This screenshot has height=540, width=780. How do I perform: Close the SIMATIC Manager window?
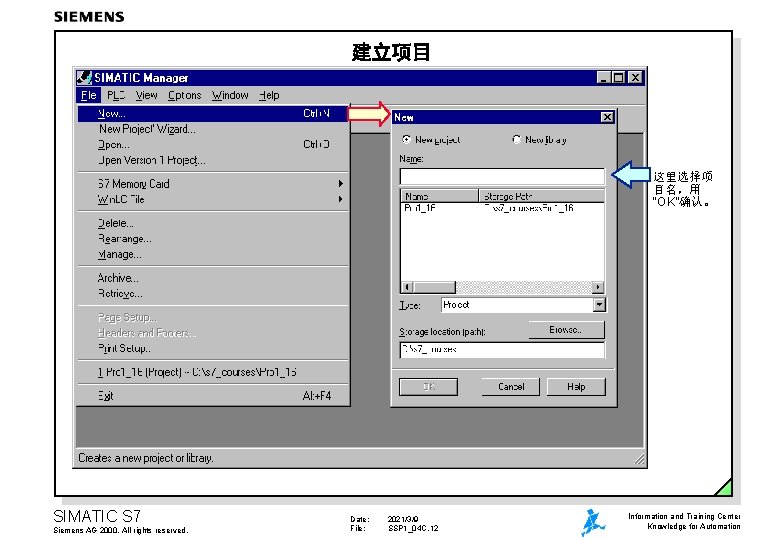coord(635,78)
